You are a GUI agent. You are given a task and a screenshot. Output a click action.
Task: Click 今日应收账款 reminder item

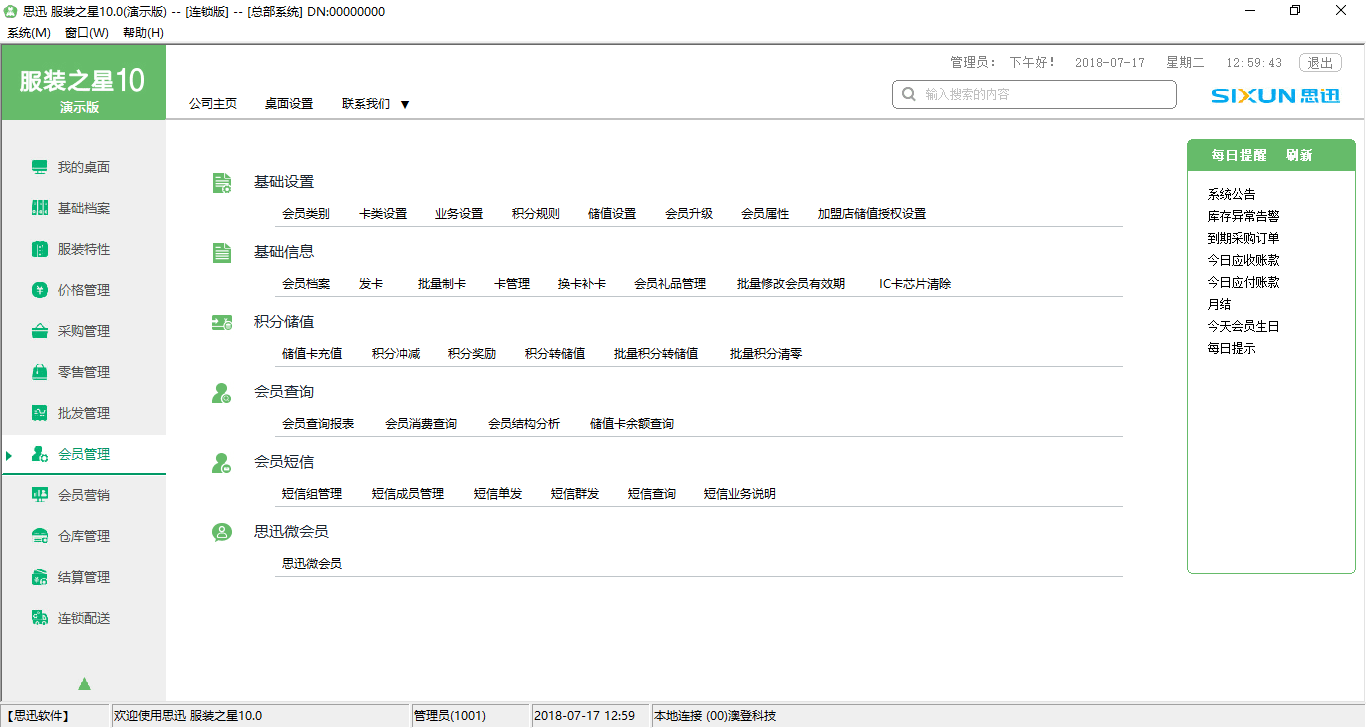point(1243,260)
